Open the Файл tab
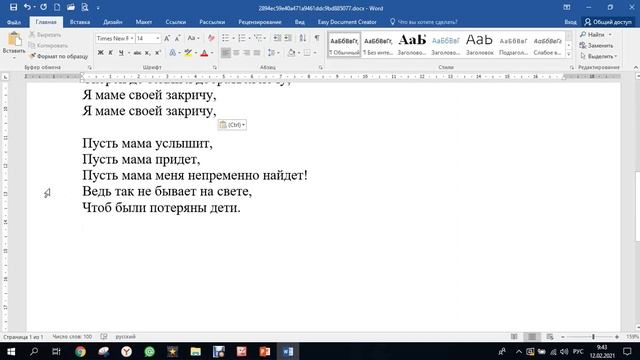 [14, 22]
